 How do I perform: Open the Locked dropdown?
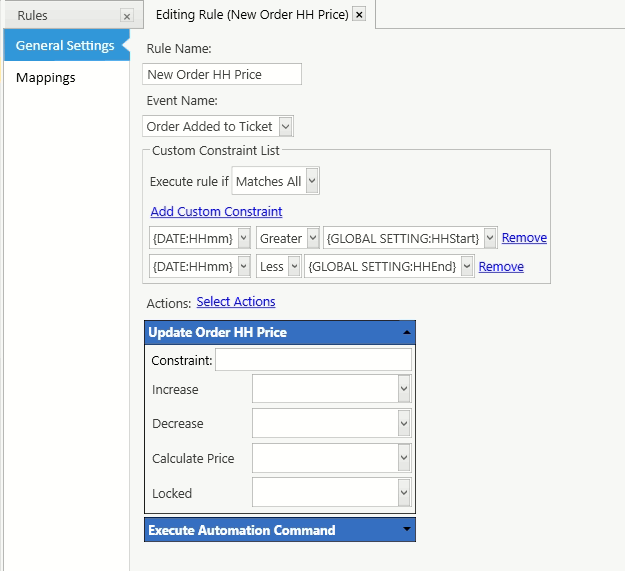(404, 493)
